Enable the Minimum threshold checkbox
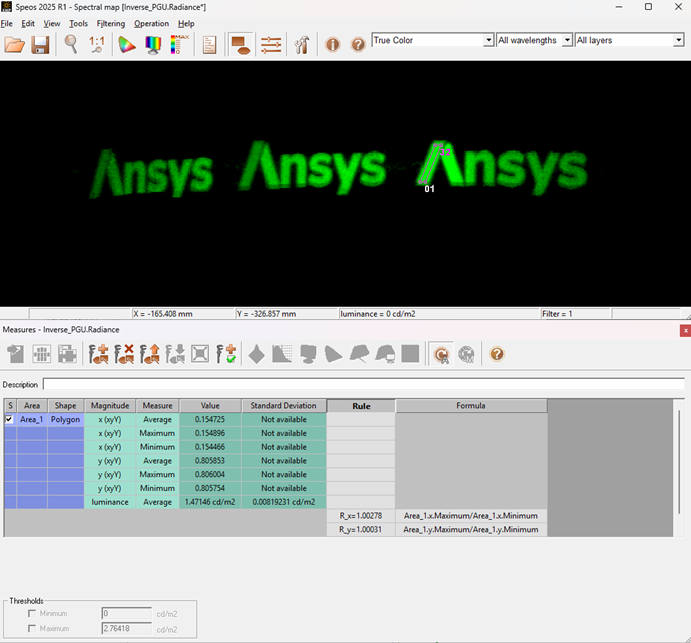 (x=32, y=613)
